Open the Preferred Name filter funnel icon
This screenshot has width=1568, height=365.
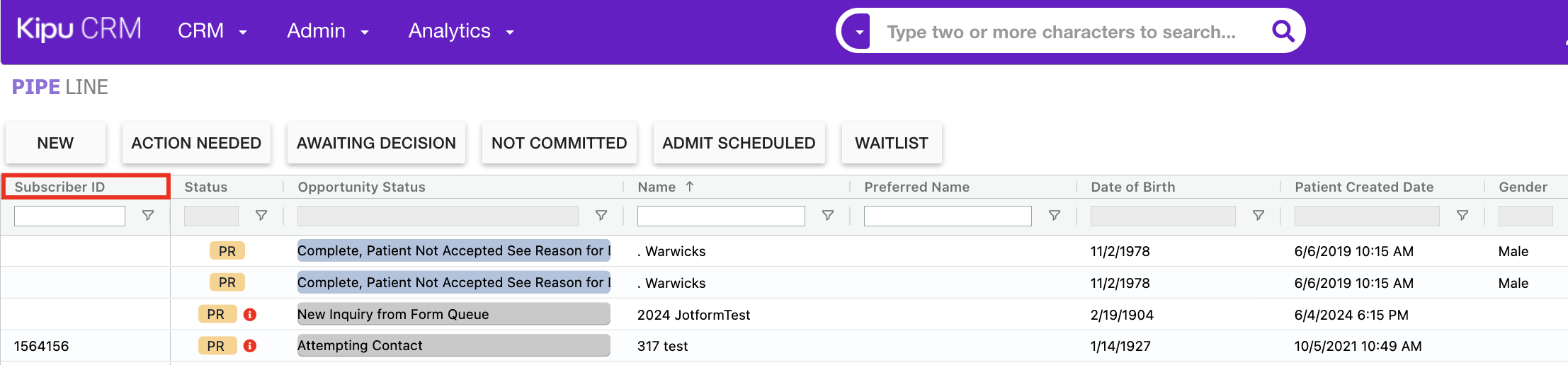[1055, 216]
